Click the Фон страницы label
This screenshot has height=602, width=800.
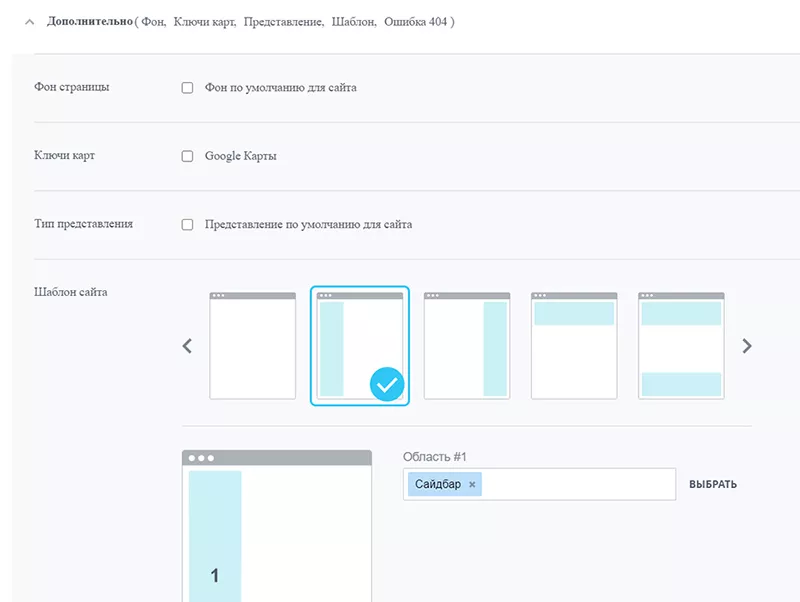point(71,87)
